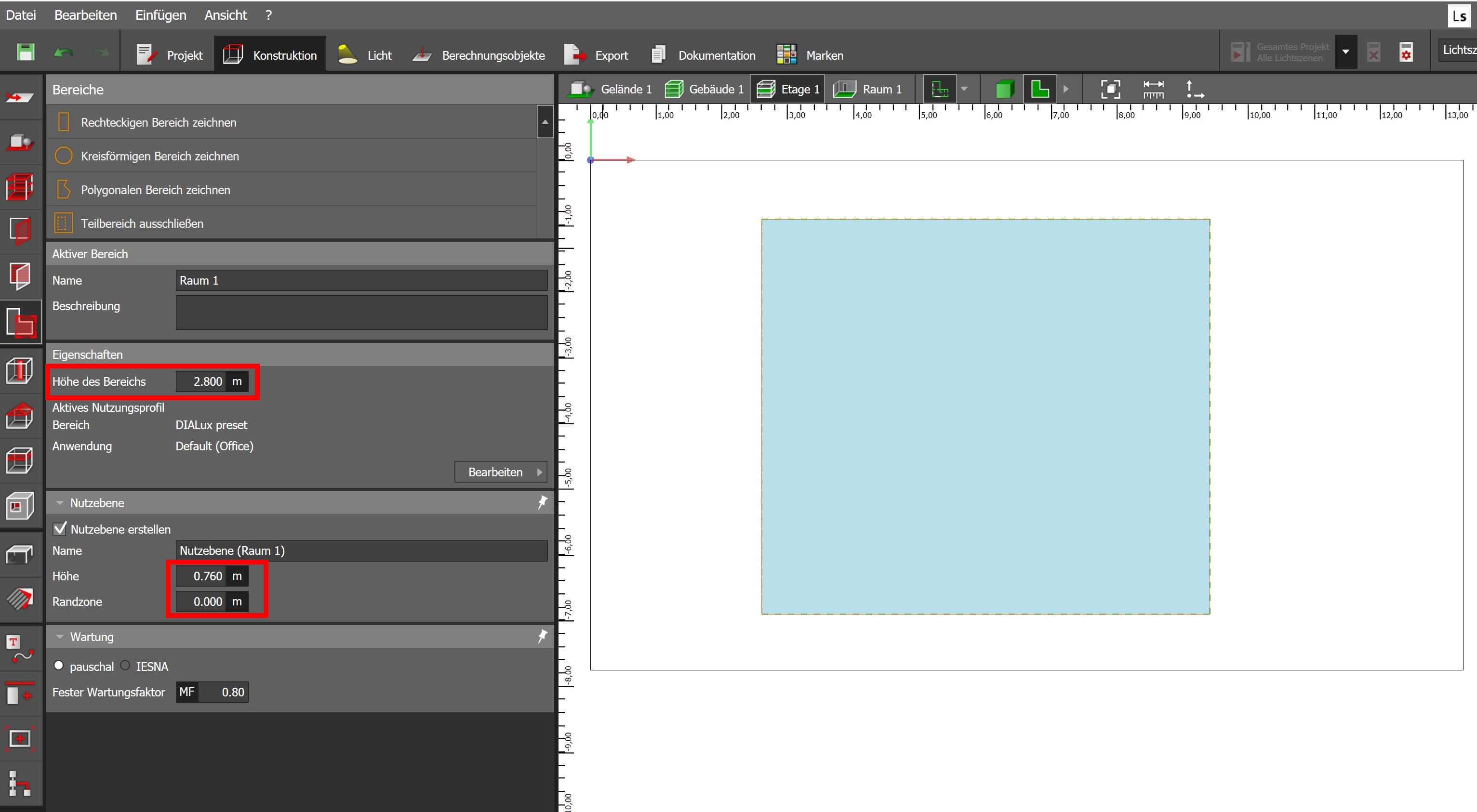The width and height of the screenshot is (1477, 812).
Task: Uncheck the Nutzebene erstellen checkbox
Action: (x=60, y=528)
